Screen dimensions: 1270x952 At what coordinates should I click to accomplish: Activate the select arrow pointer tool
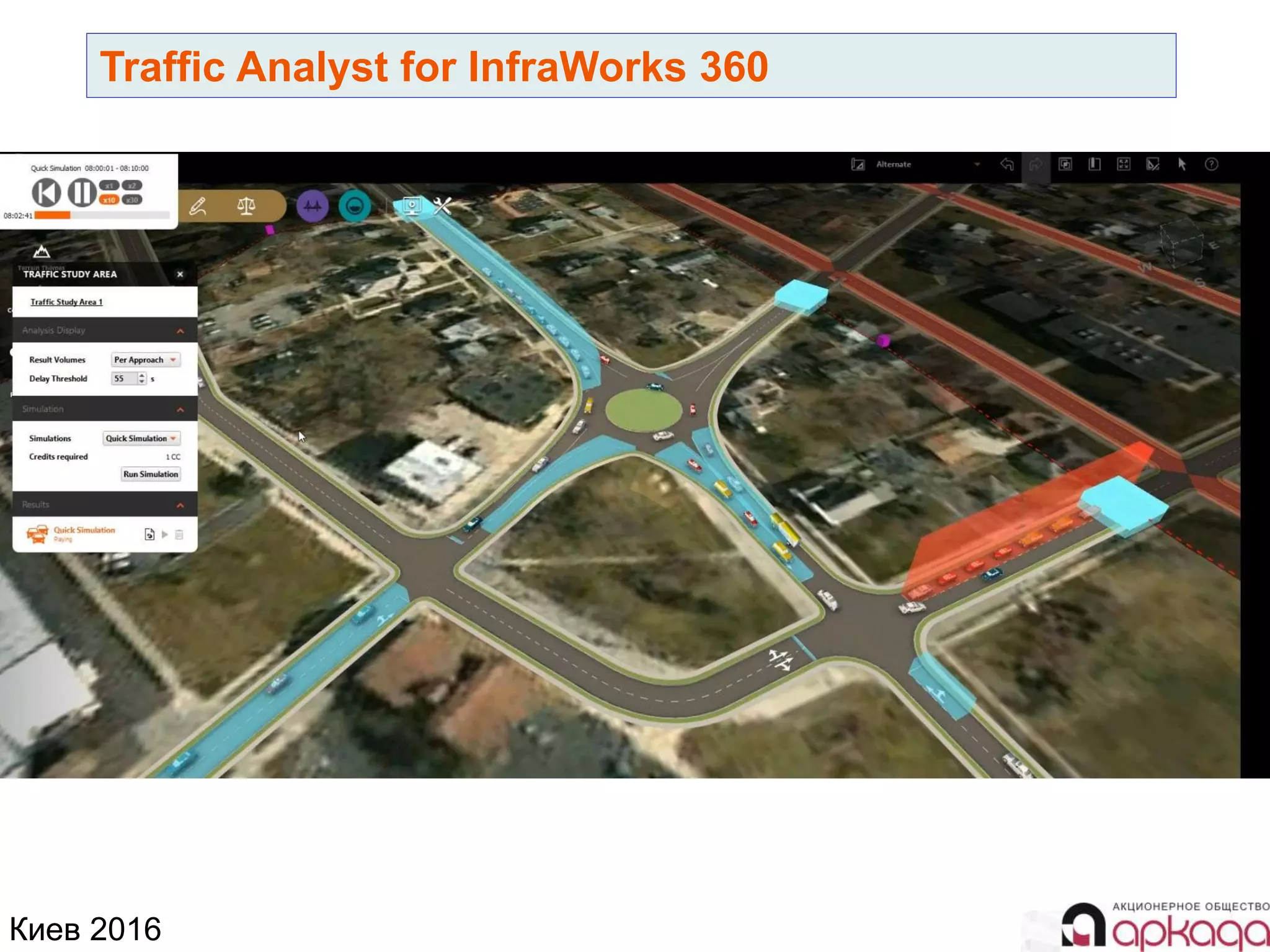pos(1182,164)
